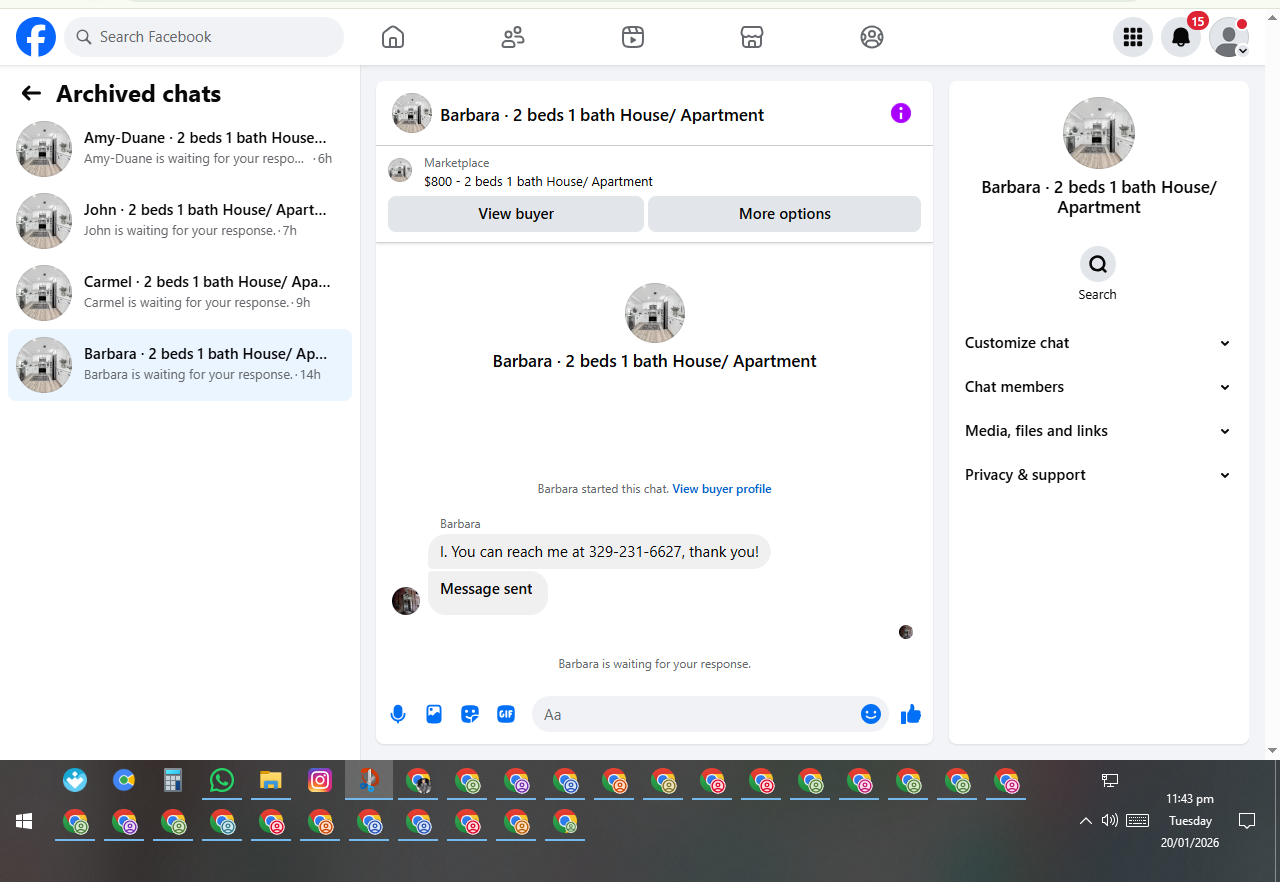Open Instagram from the taskbar
Image resolution: width=1280 pixels, height=882 pixels.
point(320,780)
